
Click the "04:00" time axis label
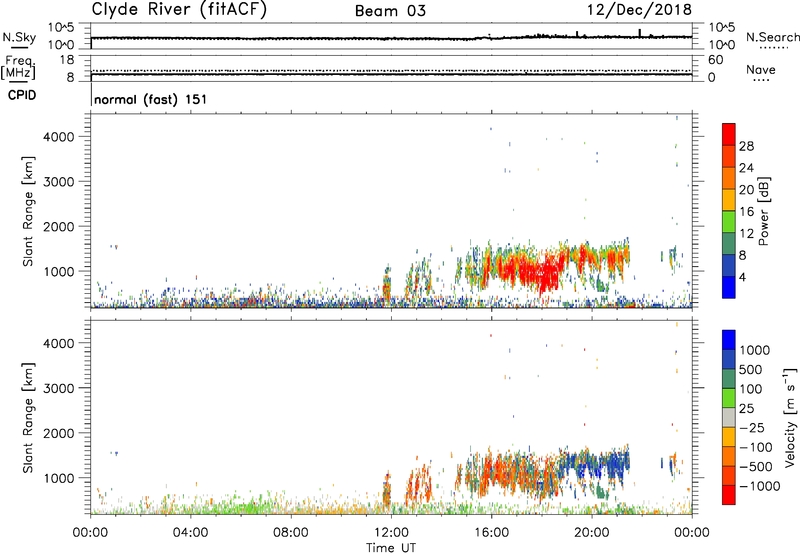(190, 533)
